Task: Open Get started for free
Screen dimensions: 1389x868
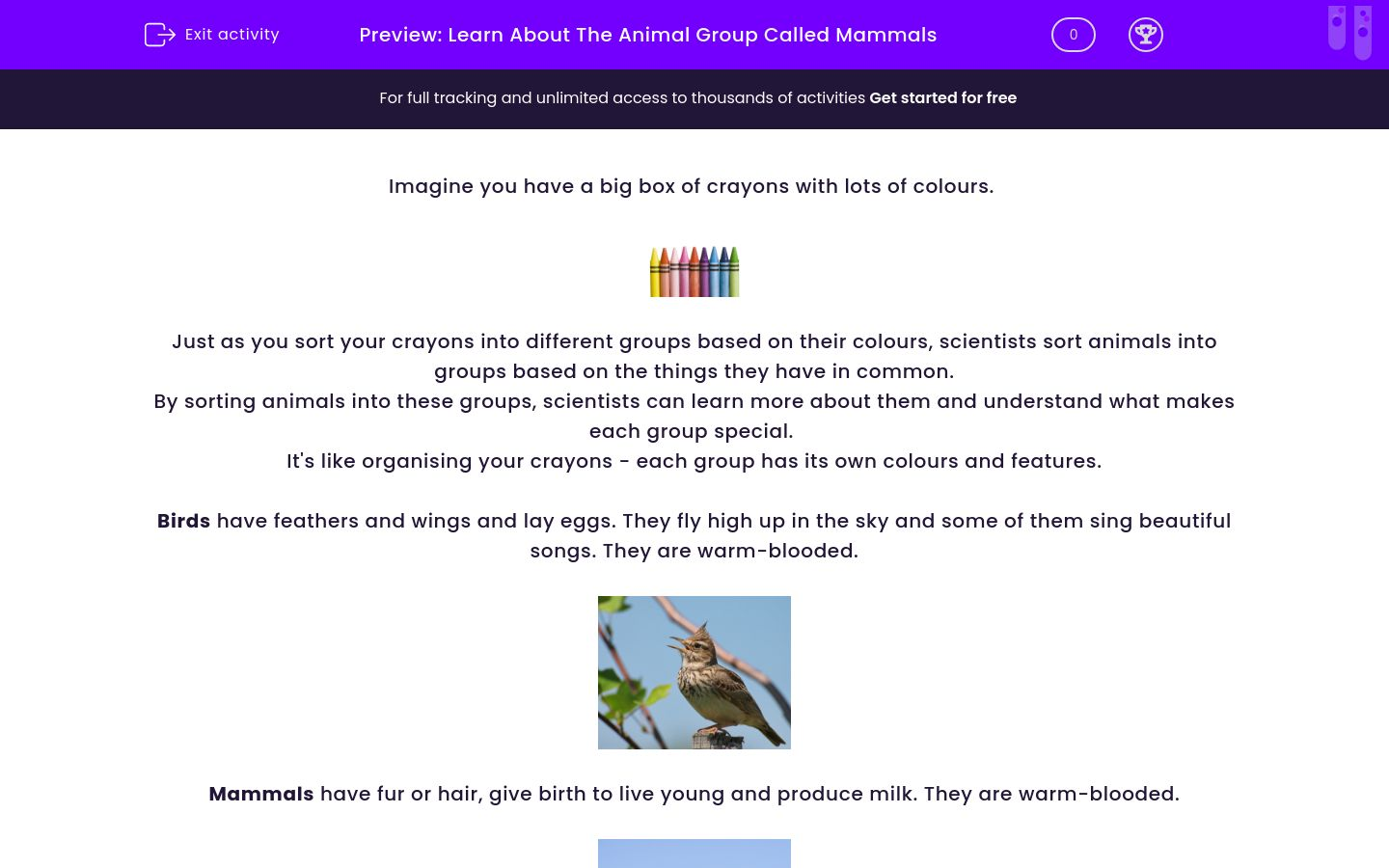Action: point(942,97)
